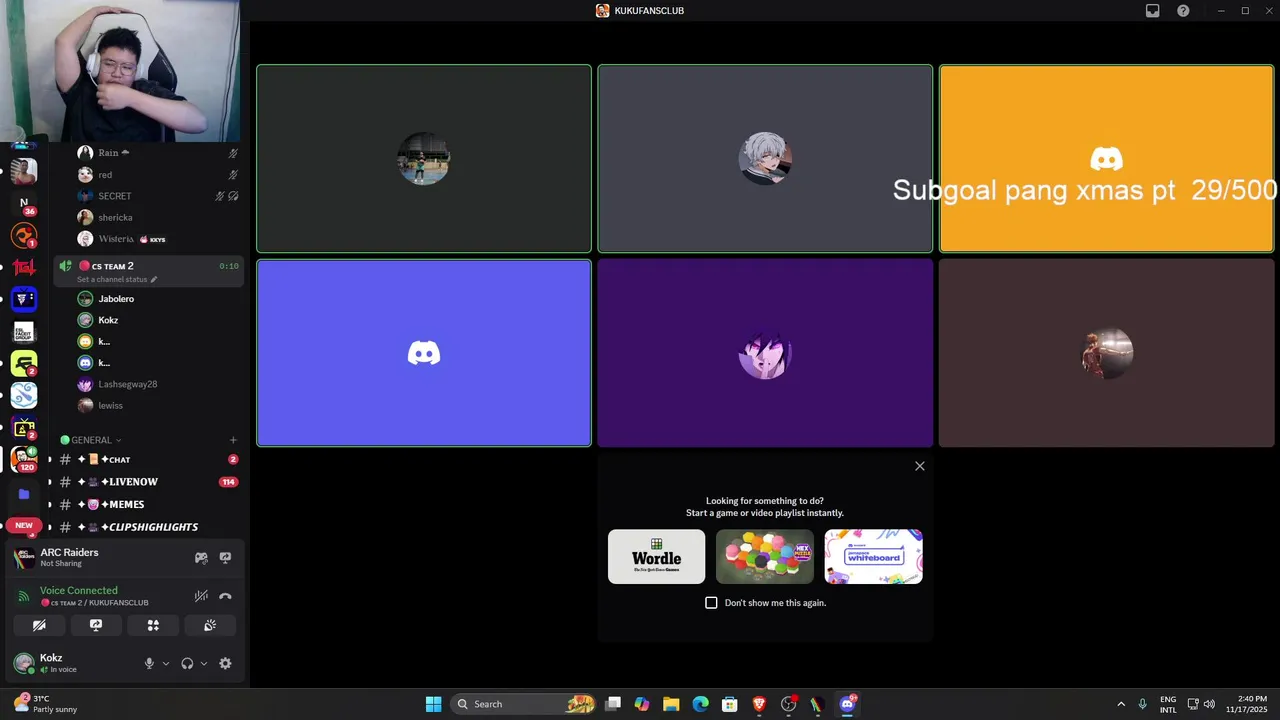The width and height of the screenshot is (1280, 720).
Task: Check 'Don't show me this again'
Action: pyautogui.click(x=711, y=603)
